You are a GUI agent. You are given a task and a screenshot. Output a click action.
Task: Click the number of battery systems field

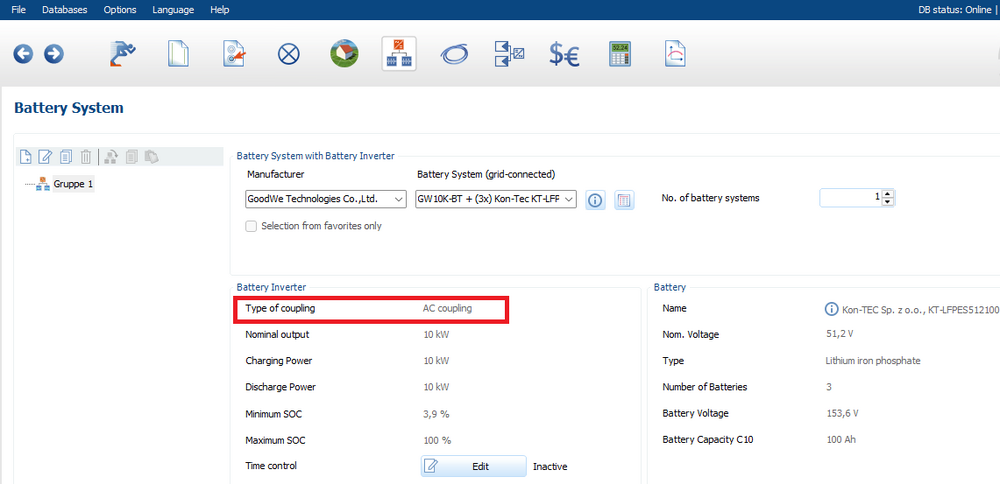850,198
